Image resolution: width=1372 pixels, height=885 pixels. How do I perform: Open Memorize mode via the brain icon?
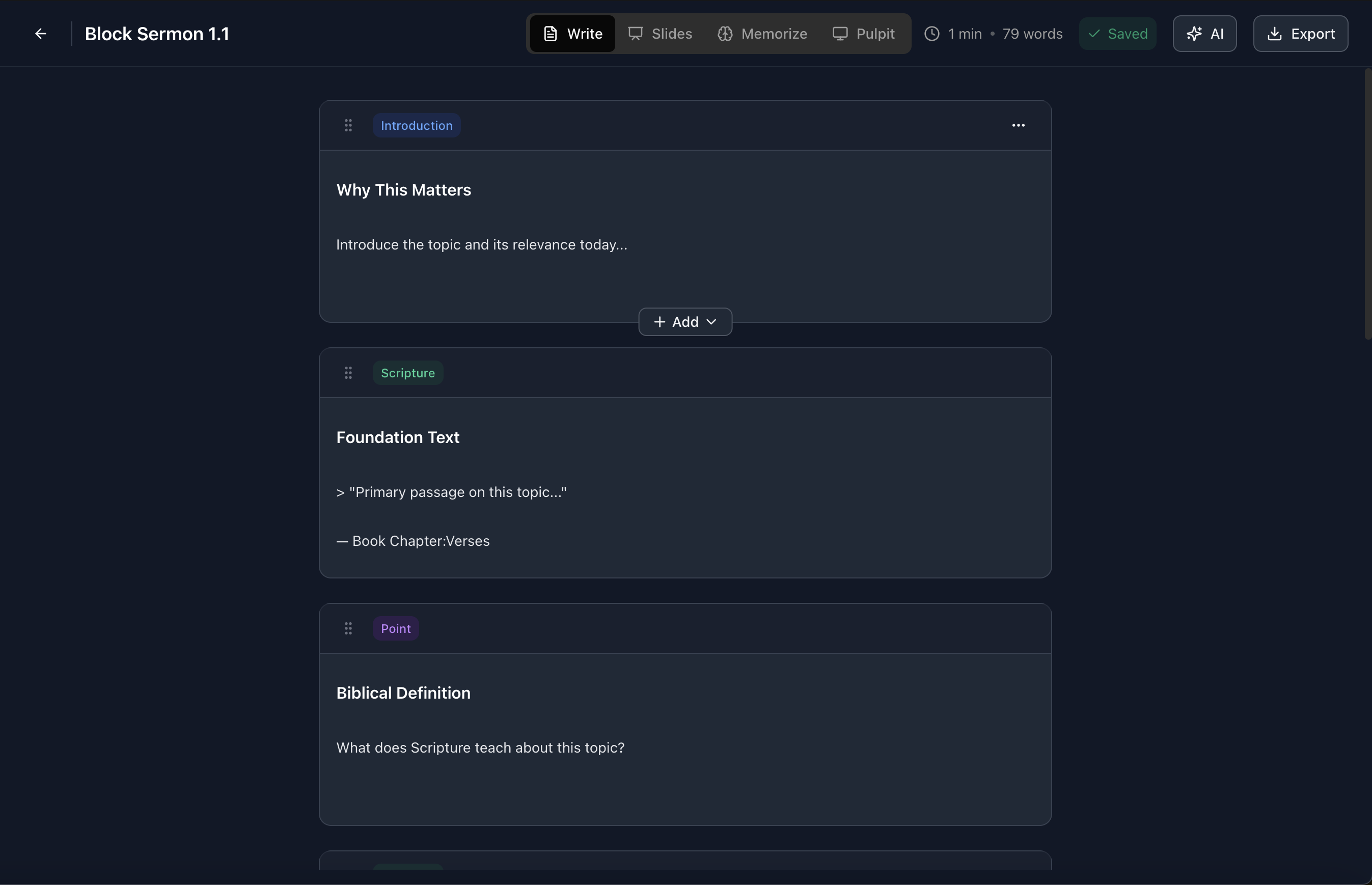[725, 33]
